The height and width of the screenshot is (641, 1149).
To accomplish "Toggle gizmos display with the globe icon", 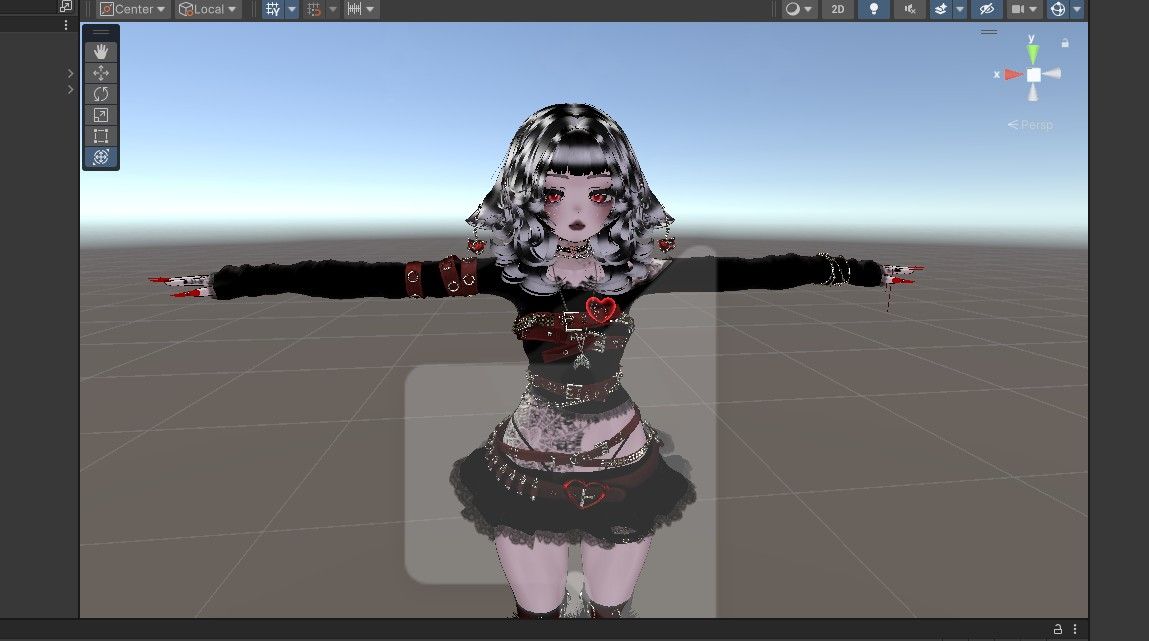I will [x=1057, y=10].
